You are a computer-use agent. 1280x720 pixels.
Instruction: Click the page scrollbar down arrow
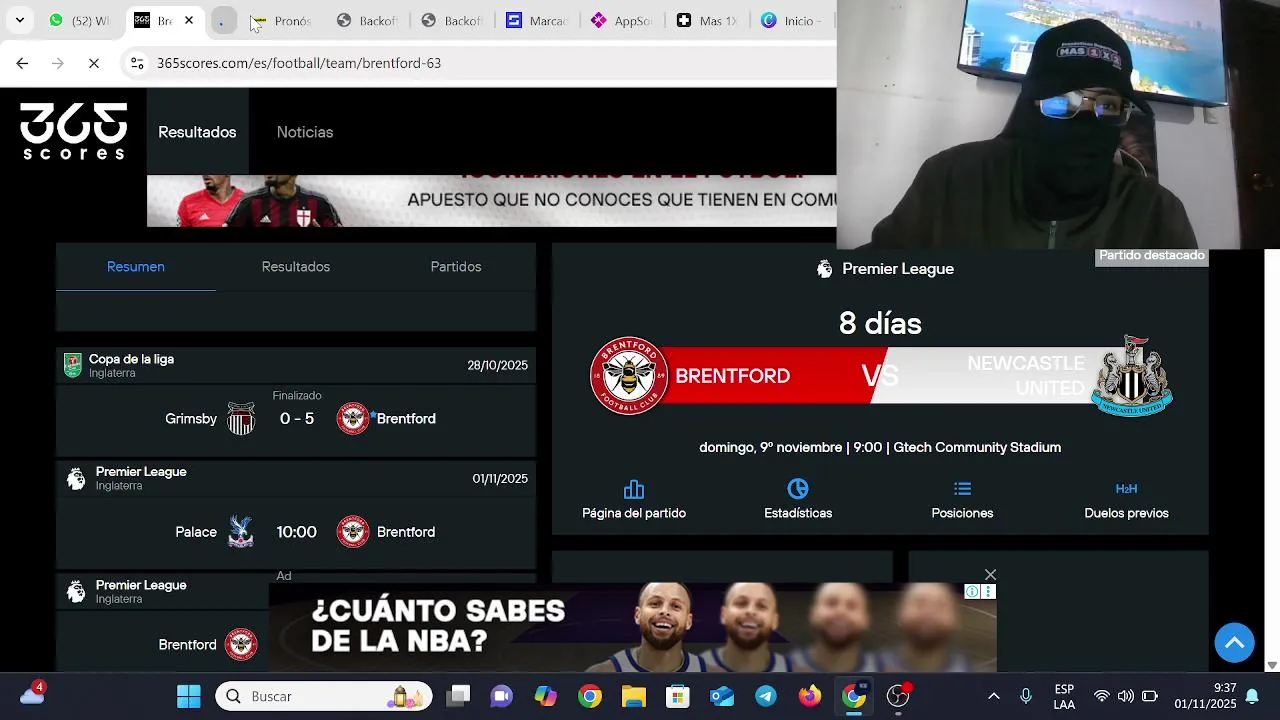pyautogui.click(x=1272, y=665)
